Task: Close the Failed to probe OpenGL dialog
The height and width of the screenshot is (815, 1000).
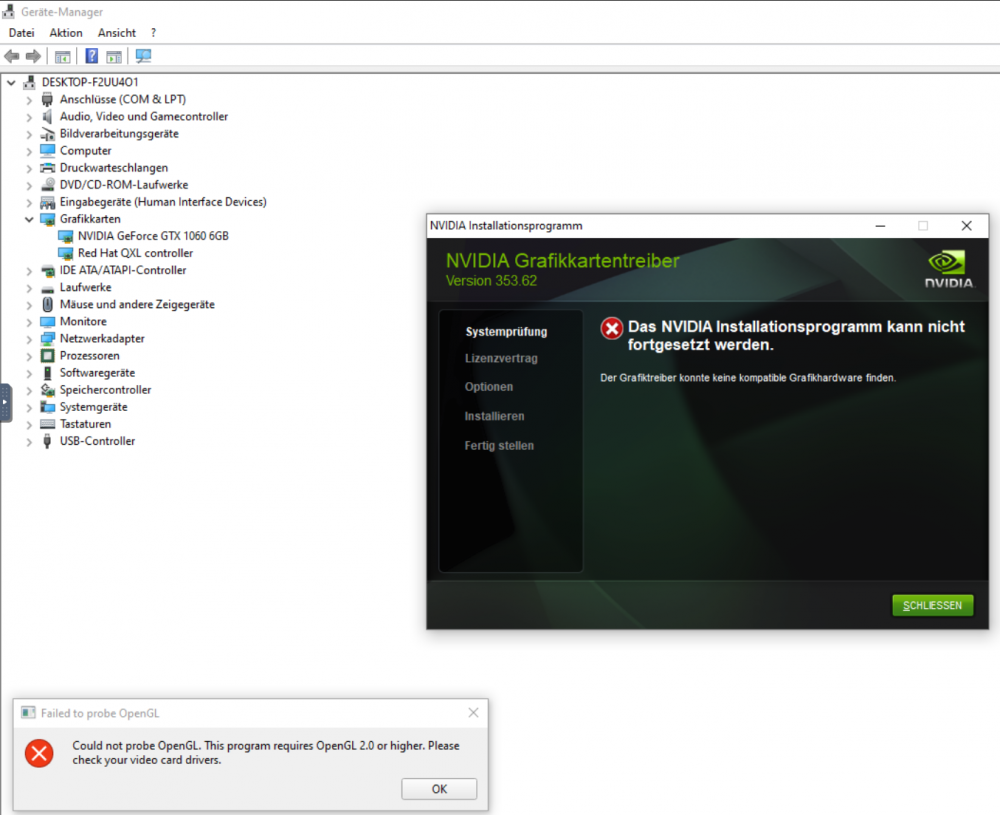Action: click(473, 712)
